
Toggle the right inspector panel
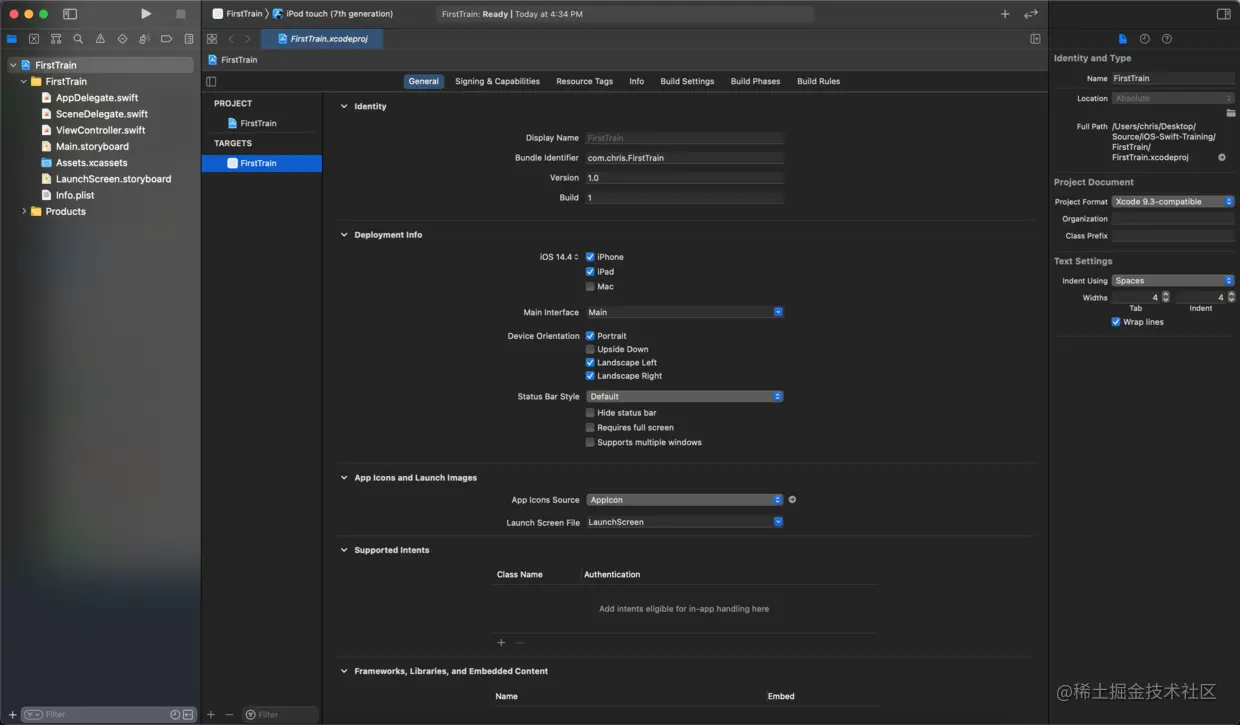tap(1223, 14)
